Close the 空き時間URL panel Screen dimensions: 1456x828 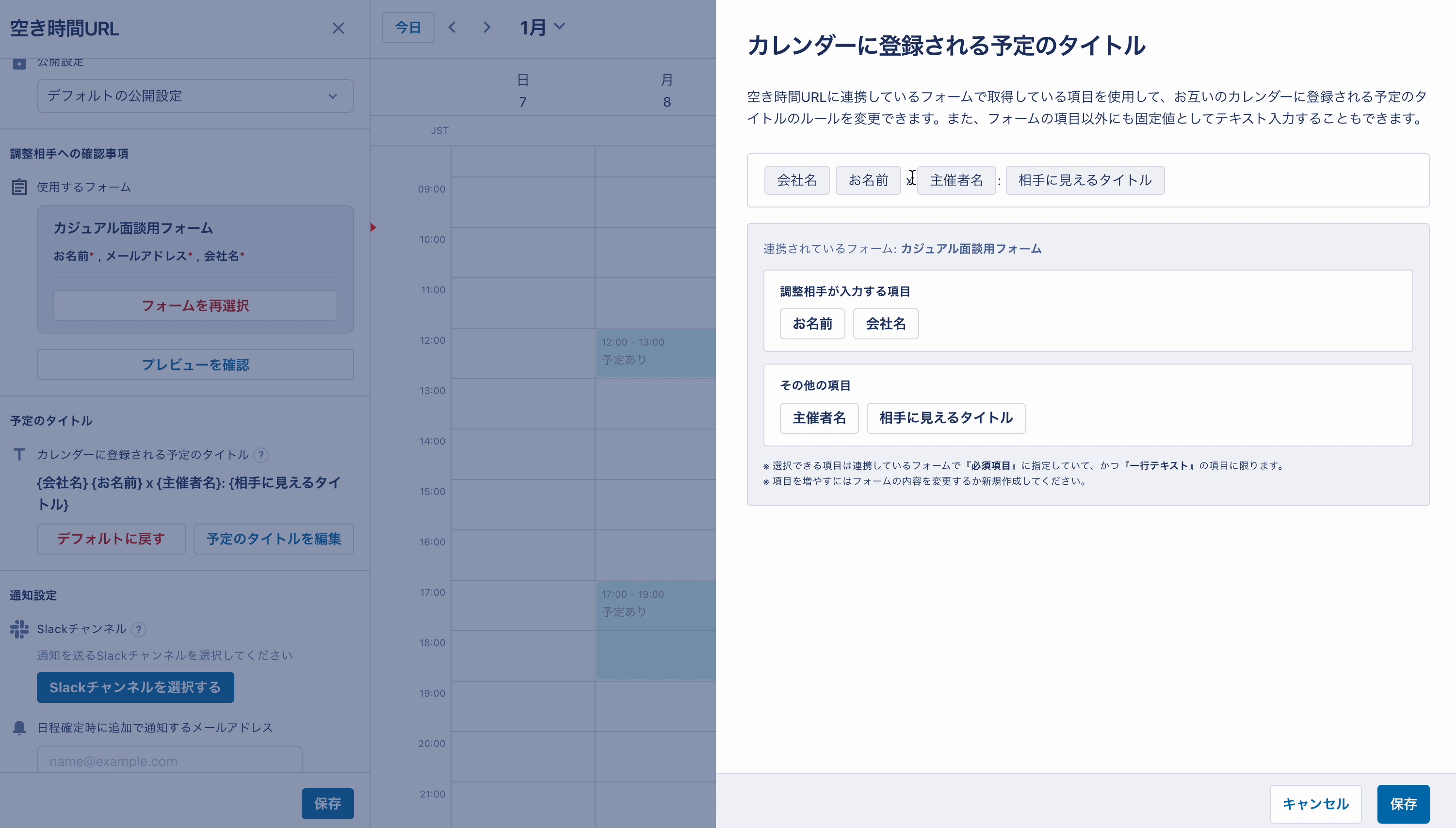tap(338, 28)
